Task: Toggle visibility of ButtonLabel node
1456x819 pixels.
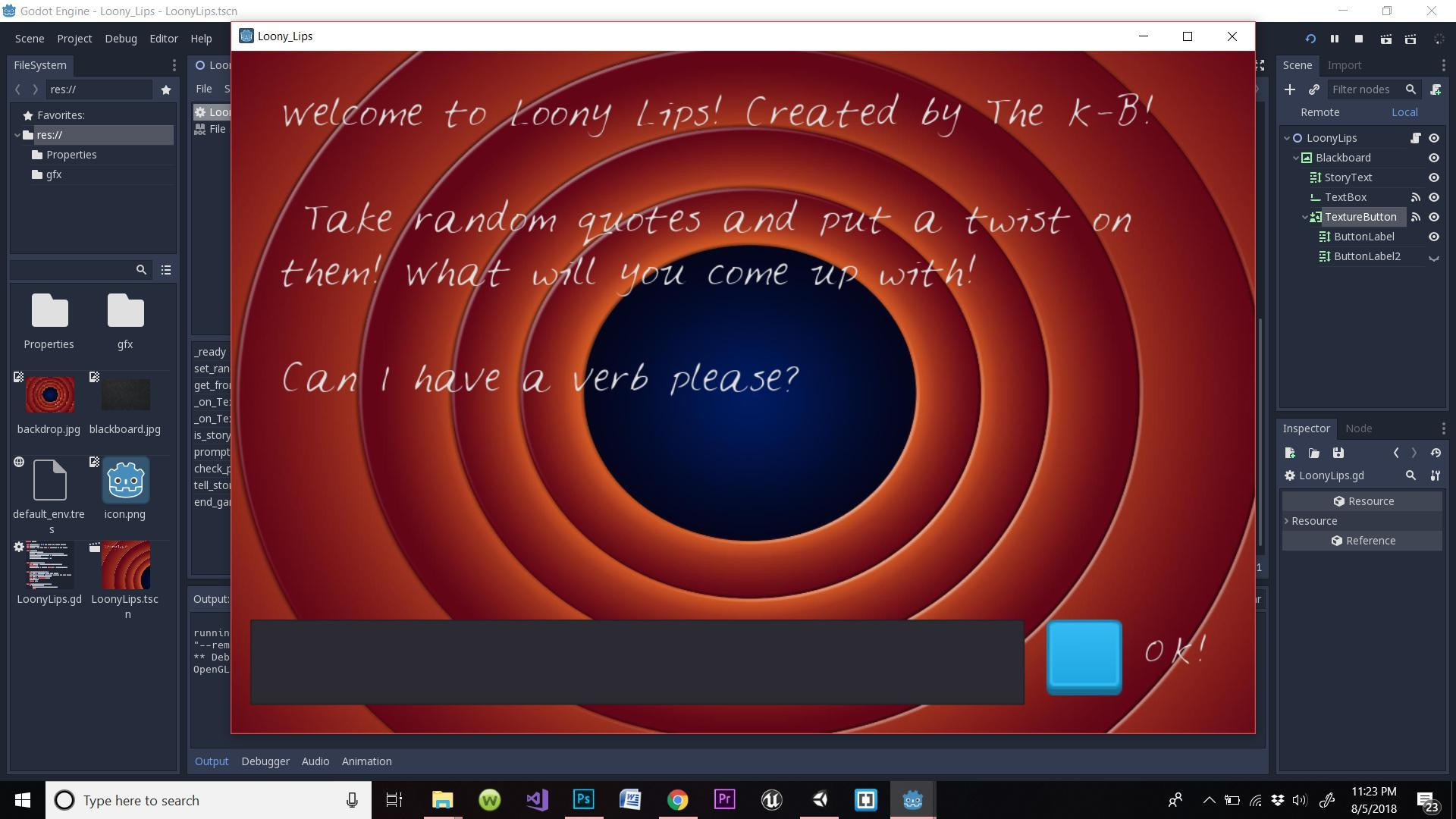Action: [1434, 237]
